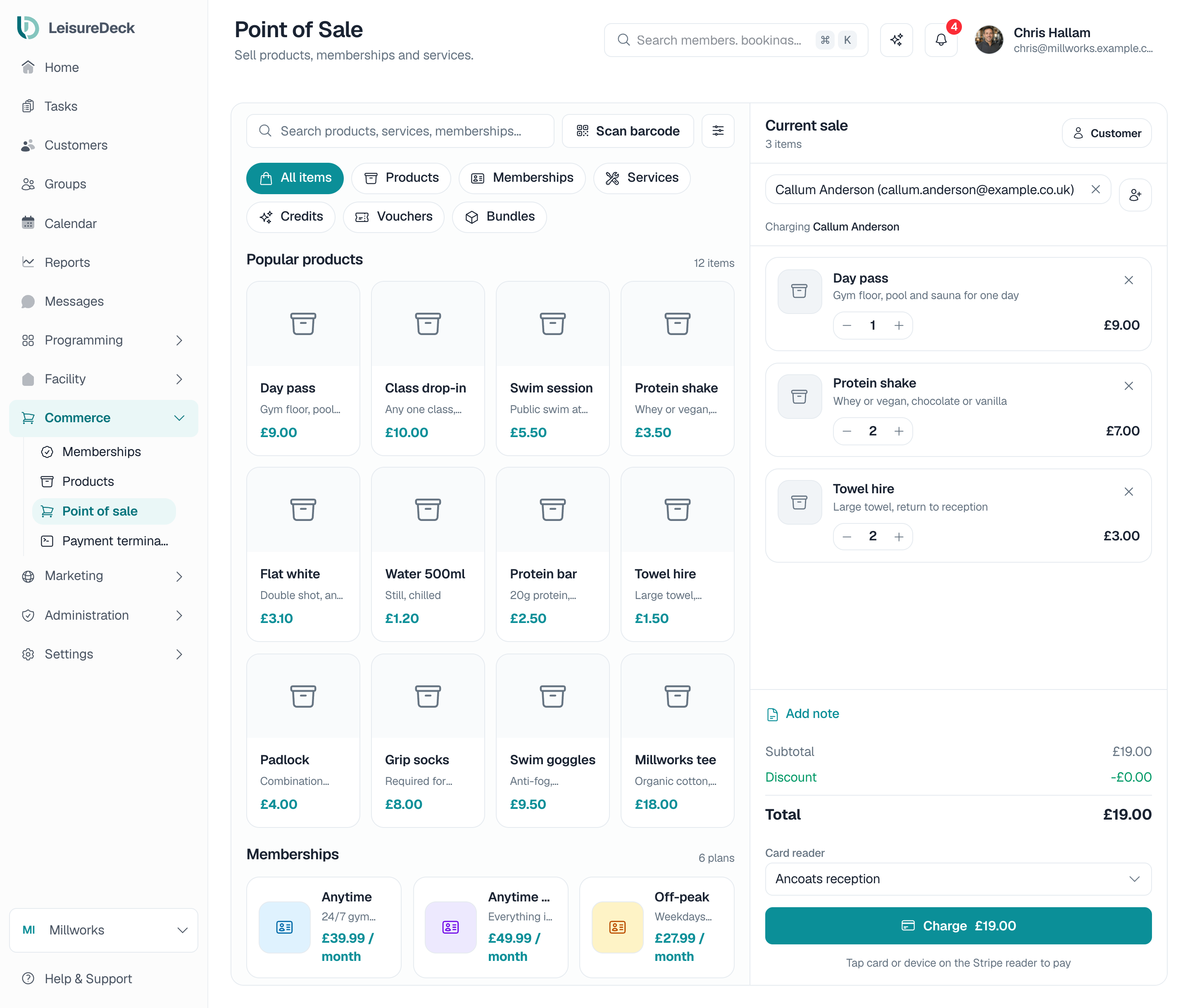Open the notifications bell
1190x1008 pixels.
(x=941, y=40)
